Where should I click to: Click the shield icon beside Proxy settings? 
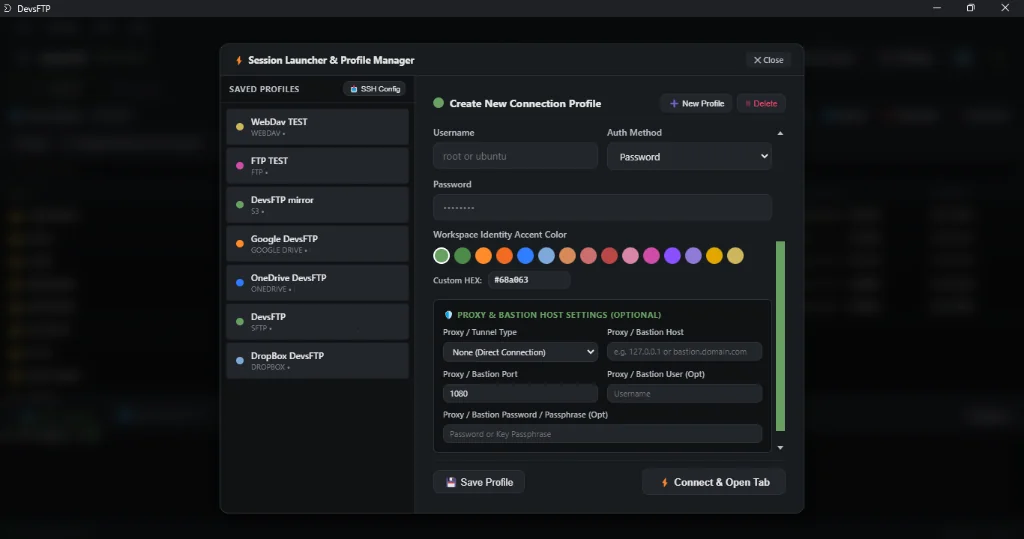point(448,315)
